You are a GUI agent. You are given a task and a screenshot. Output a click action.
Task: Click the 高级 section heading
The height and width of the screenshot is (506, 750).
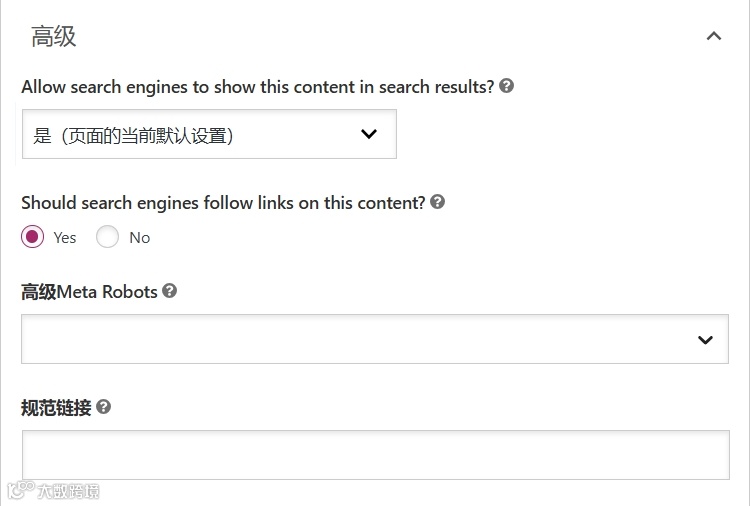[54, 37]
